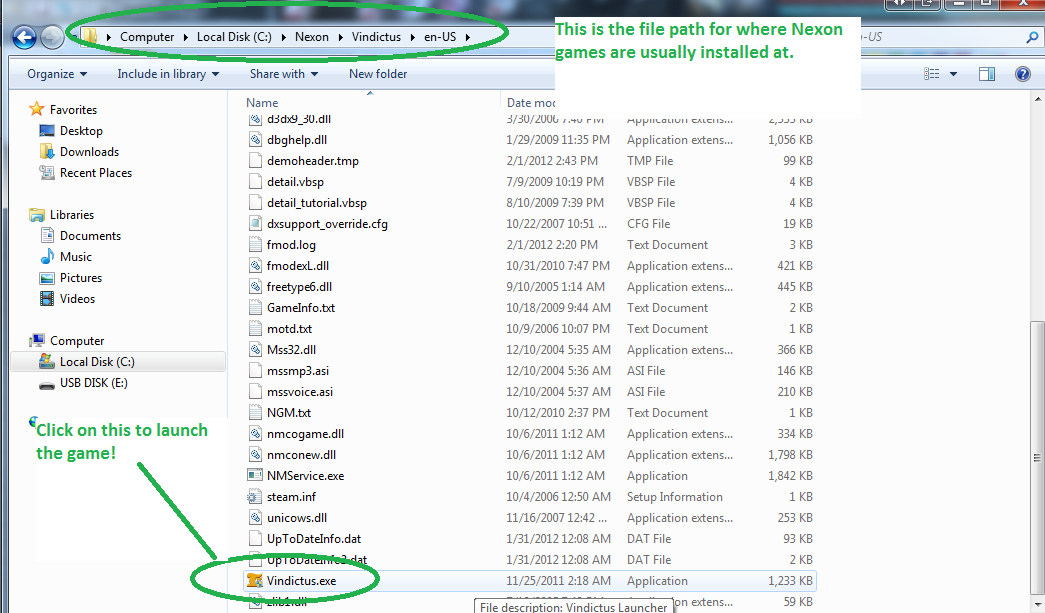This screenshot has height=613, width=1045.
Task: Click the Vindictus.exe application icon
Action: (255, 580)
